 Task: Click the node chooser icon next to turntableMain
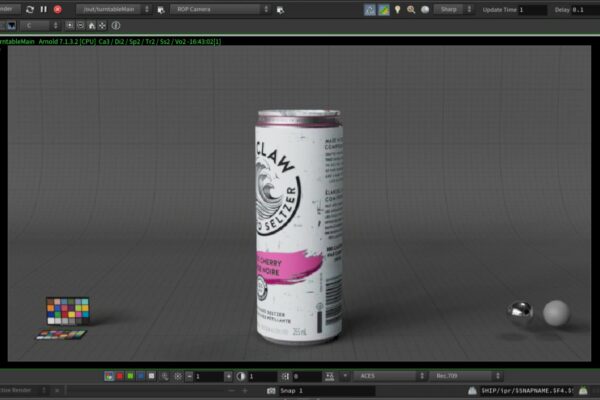point(161,10)
